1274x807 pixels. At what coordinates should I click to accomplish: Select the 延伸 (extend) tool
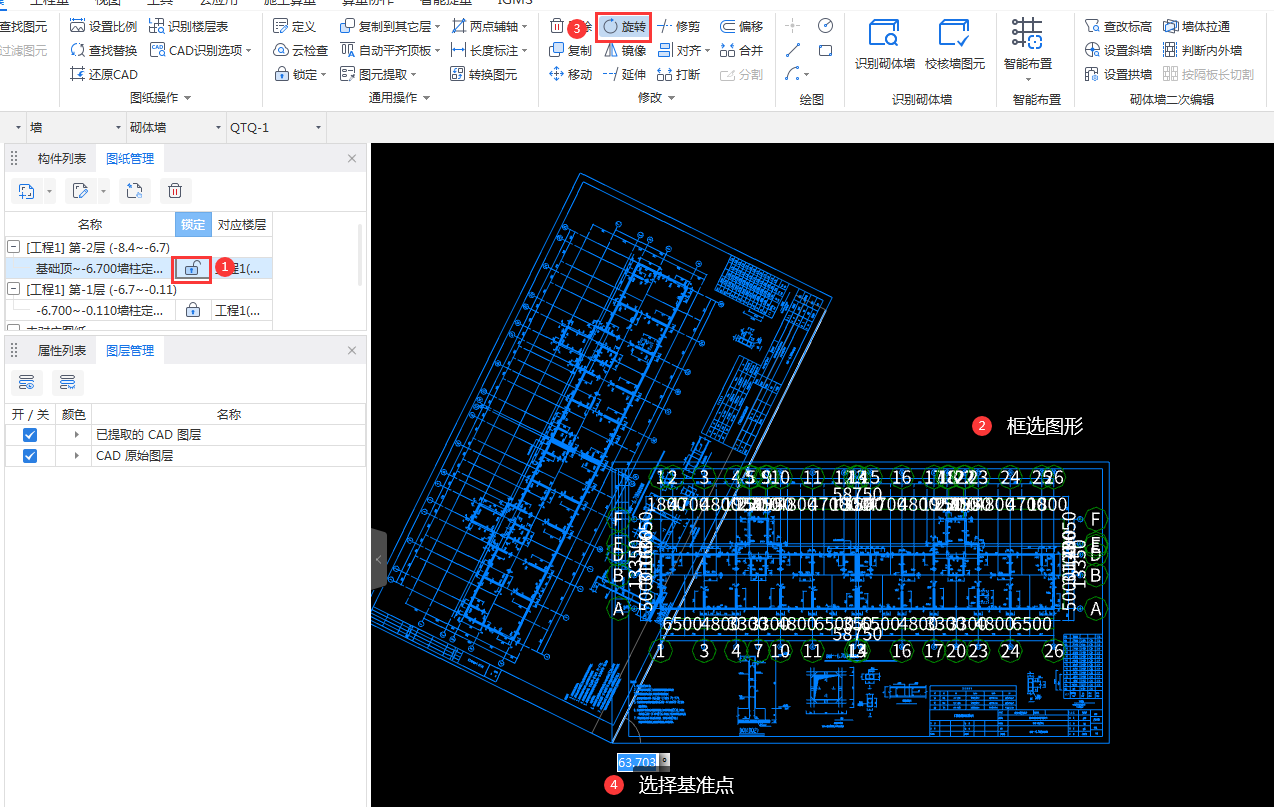(x=624, y=74)
